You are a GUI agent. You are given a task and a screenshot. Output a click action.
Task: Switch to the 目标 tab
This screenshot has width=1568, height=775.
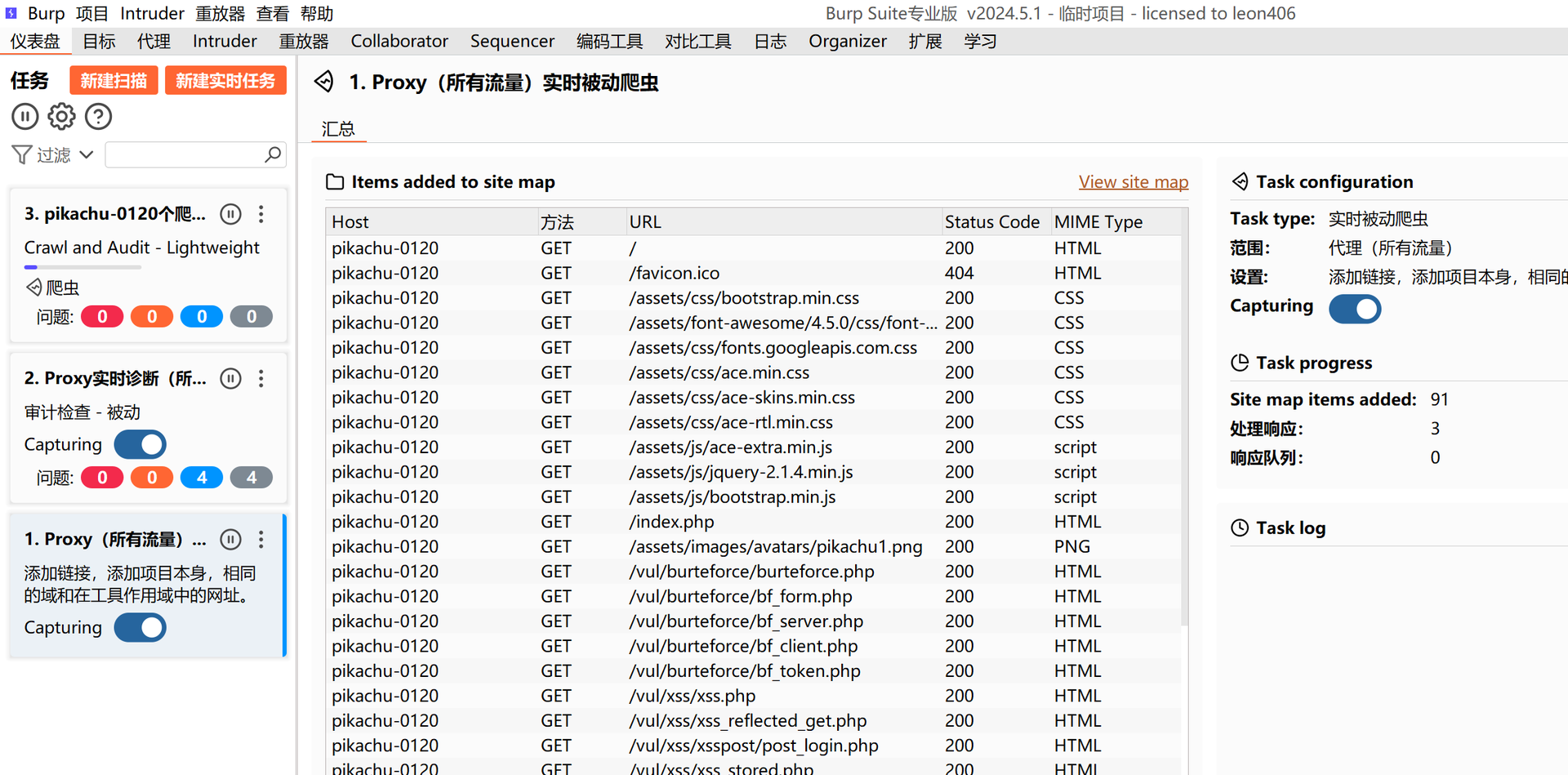[99, 41]
